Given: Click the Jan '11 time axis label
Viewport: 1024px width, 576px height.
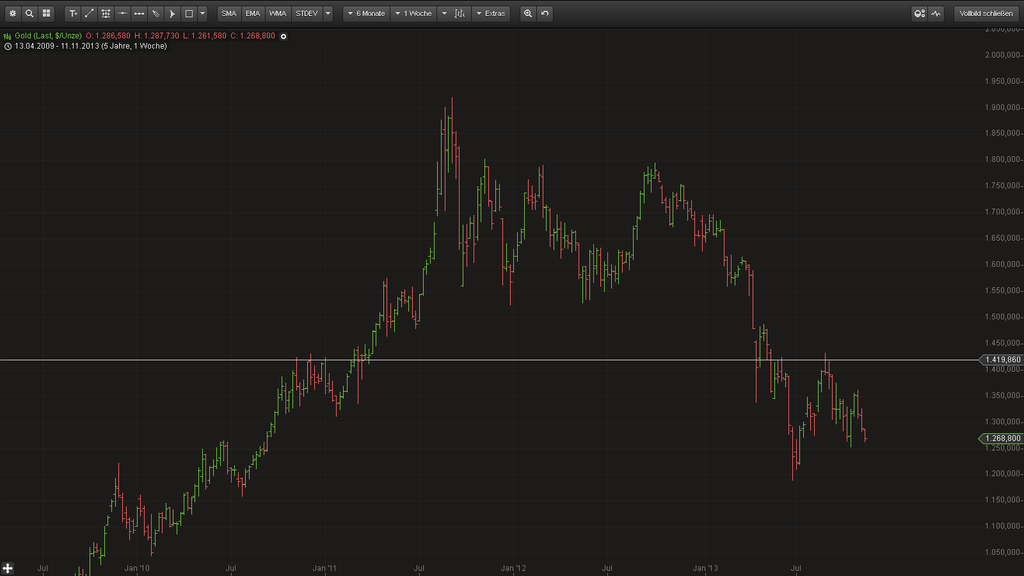Looking at the screenshot, I should 324,568.
